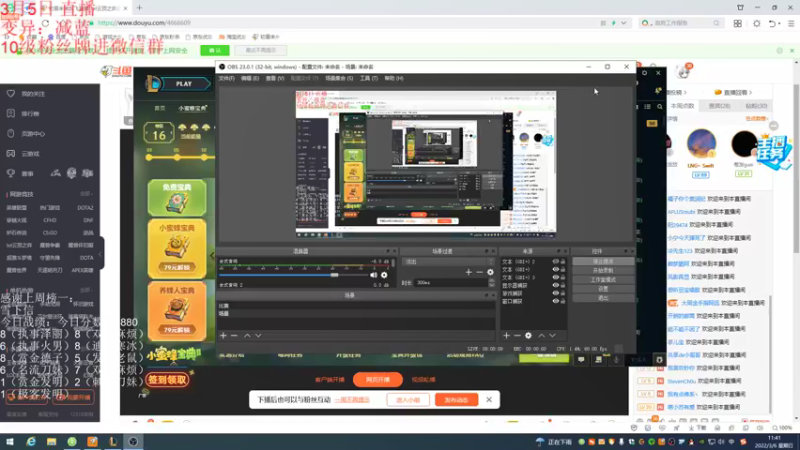This screenshot has height=450, width=800.
Task: Open Douyu sidebar cloud gaming icon
Action: pos(11,154)
